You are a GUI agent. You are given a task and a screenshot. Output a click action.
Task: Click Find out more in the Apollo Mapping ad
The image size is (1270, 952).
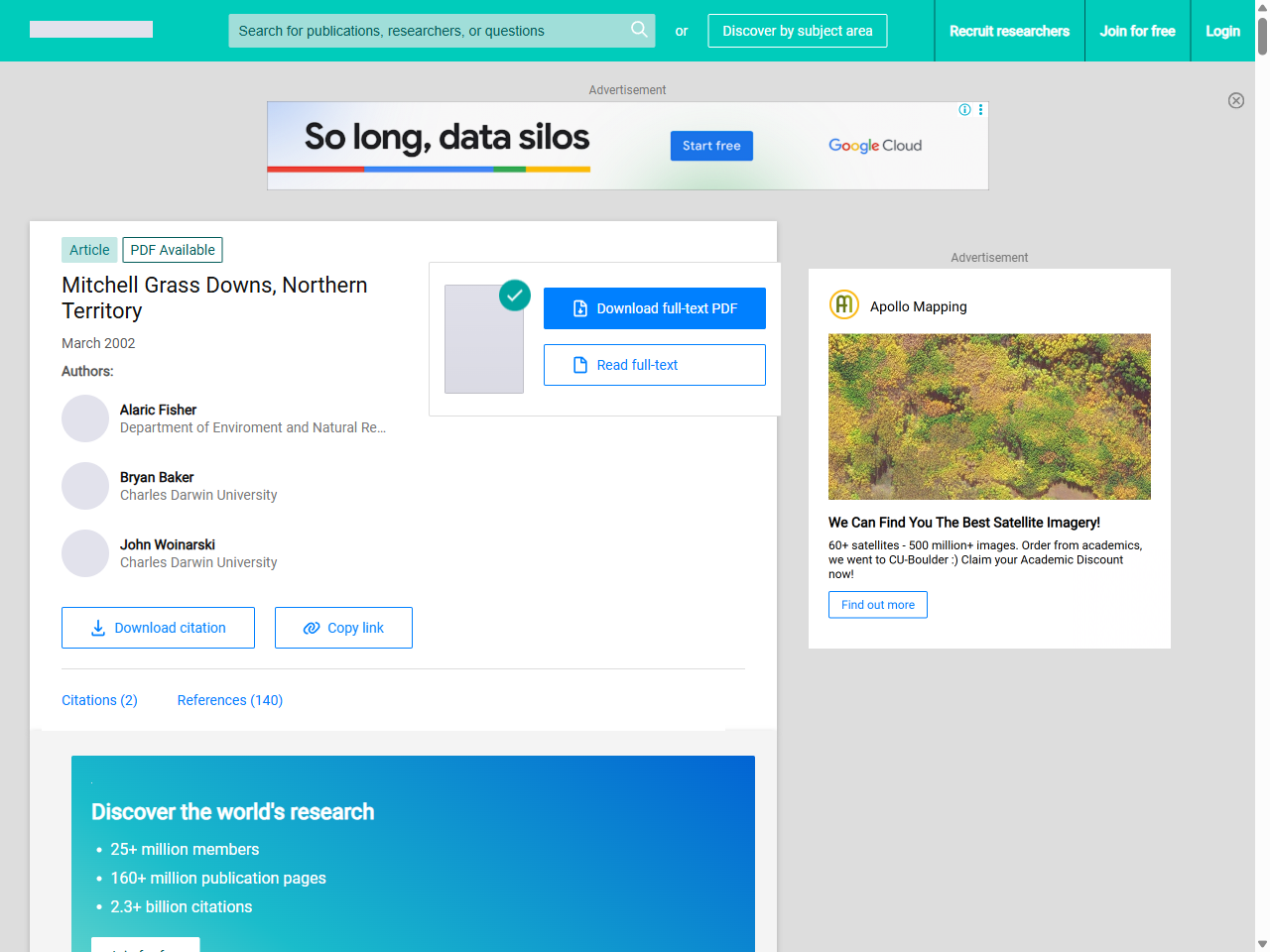coord(877,604)
